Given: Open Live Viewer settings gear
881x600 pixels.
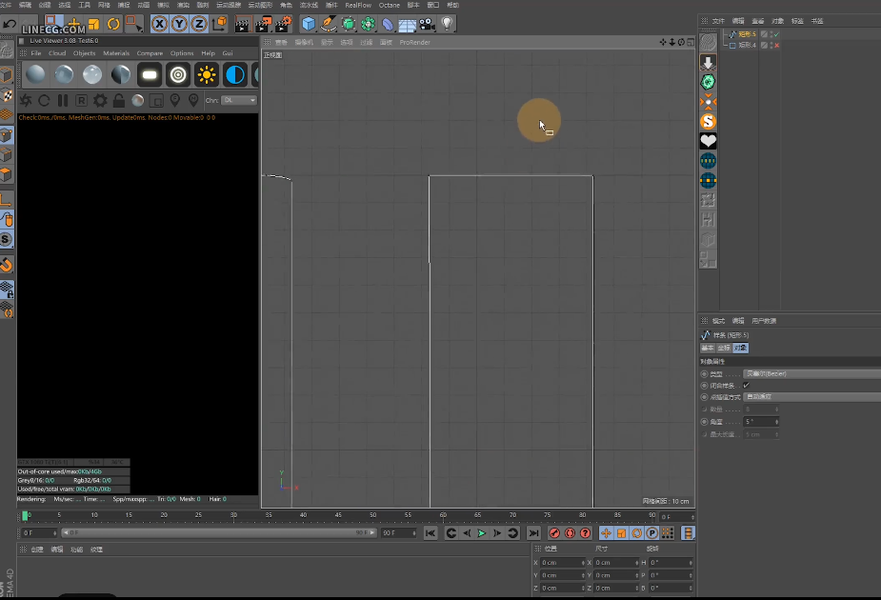Looking at the screenshot, I should click(100, 101).
